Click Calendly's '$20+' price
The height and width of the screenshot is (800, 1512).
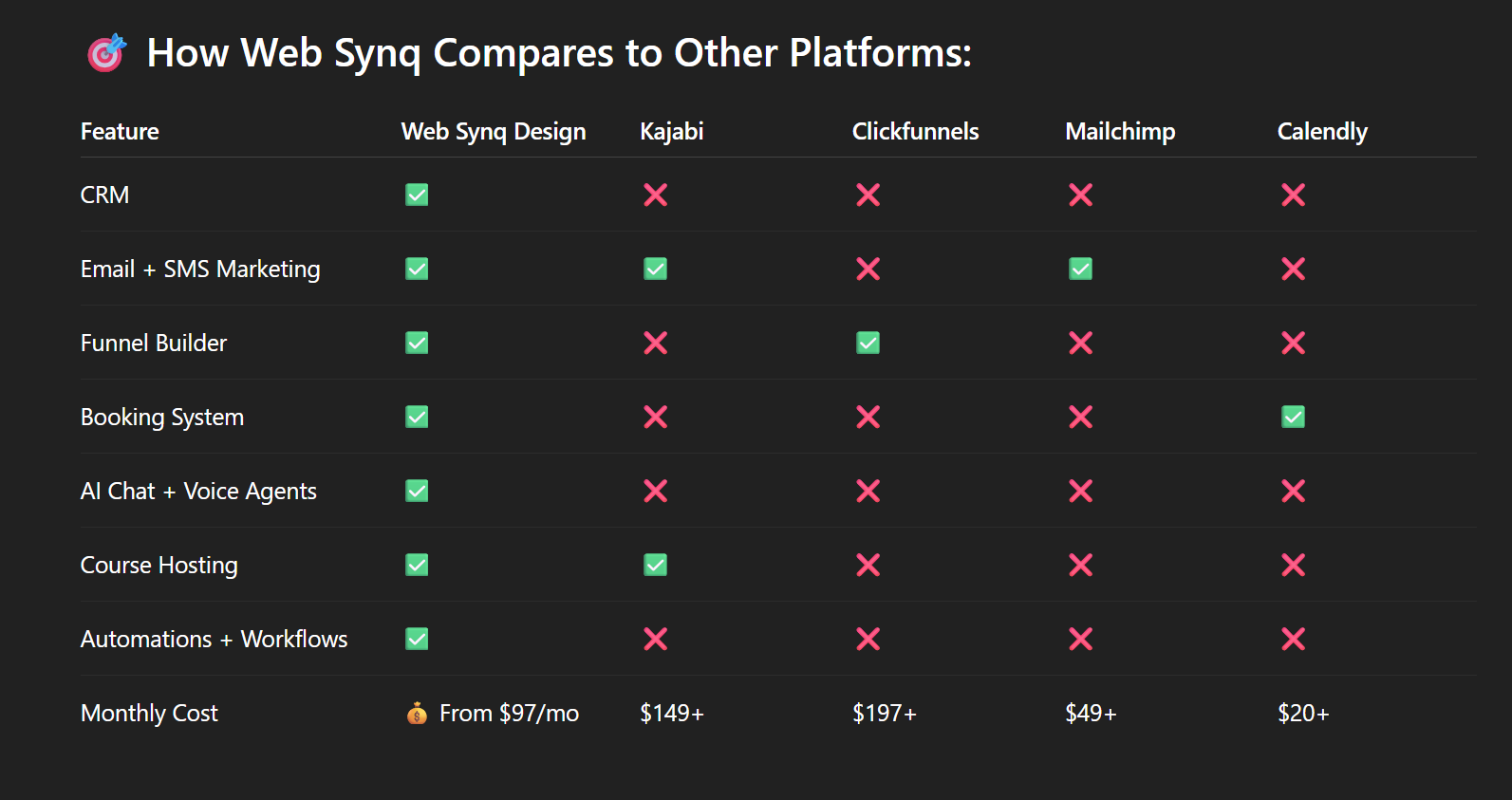point(1304,713)
